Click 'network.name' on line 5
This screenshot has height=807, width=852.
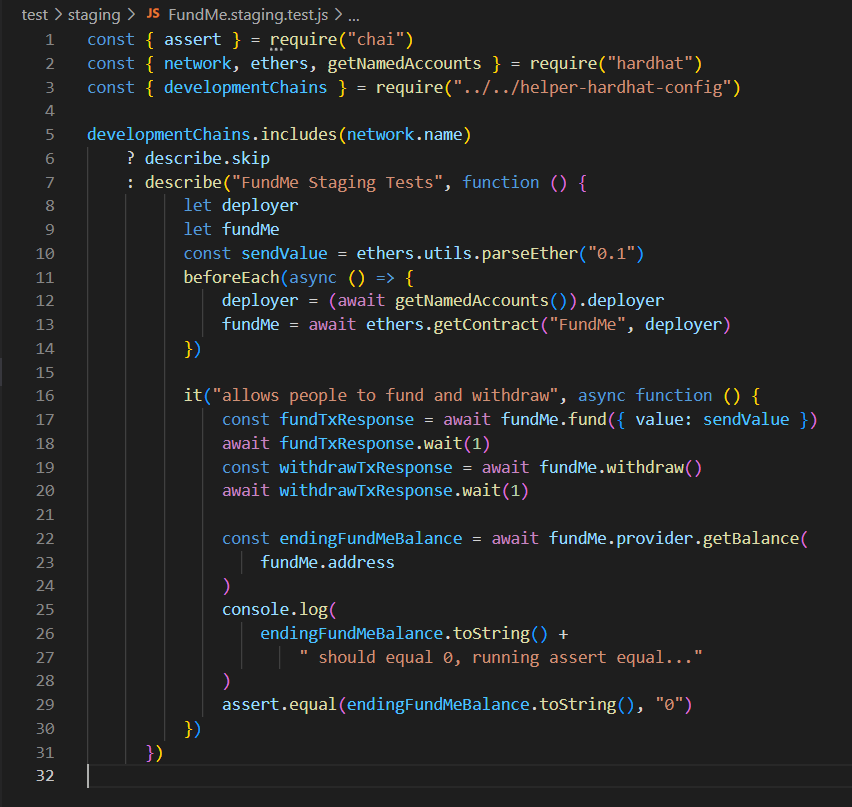405,134
